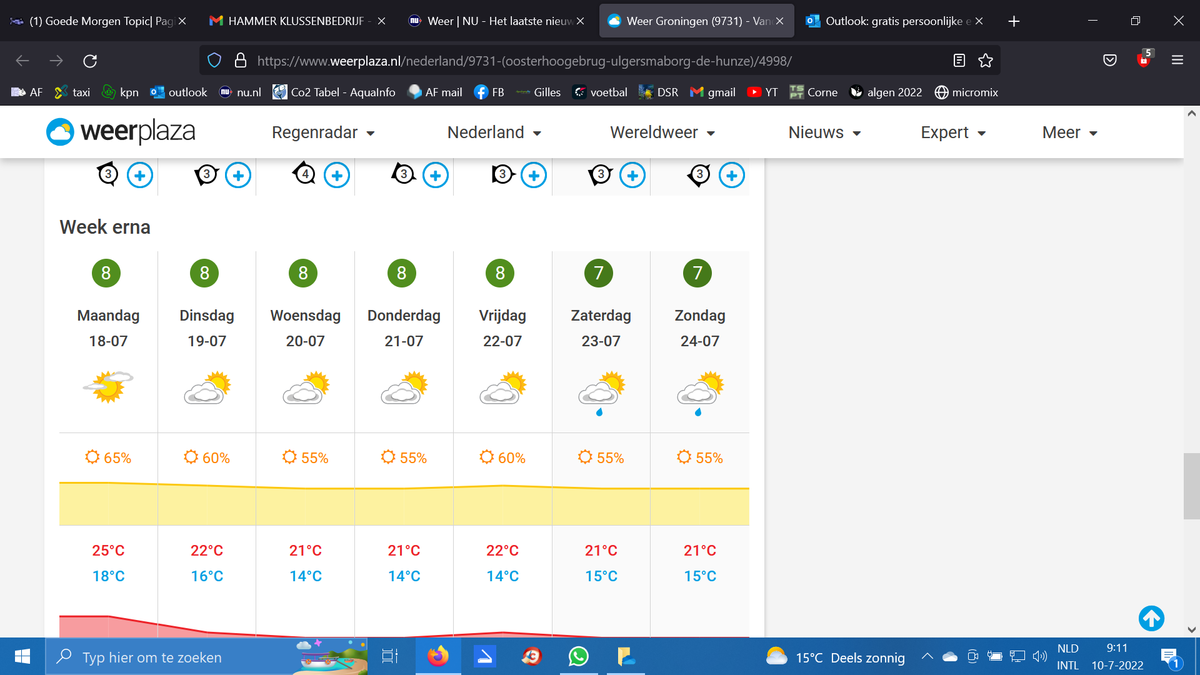Screen dimensions: 1200x675
Task: Open the Nederland dropdown menu
Action: tap(494, 132)
